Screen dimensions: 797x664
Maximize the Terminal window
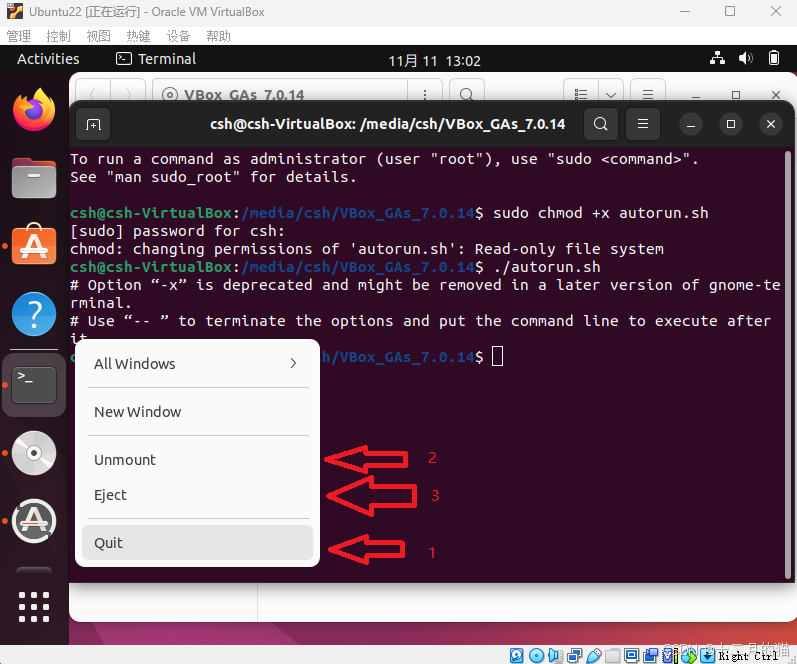tap(730, 124)
